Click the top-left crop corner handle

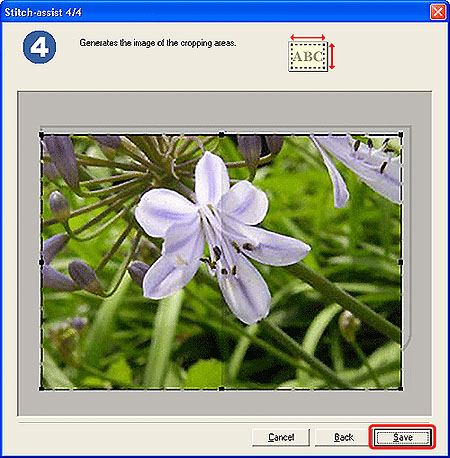click(x=41, y=135)
